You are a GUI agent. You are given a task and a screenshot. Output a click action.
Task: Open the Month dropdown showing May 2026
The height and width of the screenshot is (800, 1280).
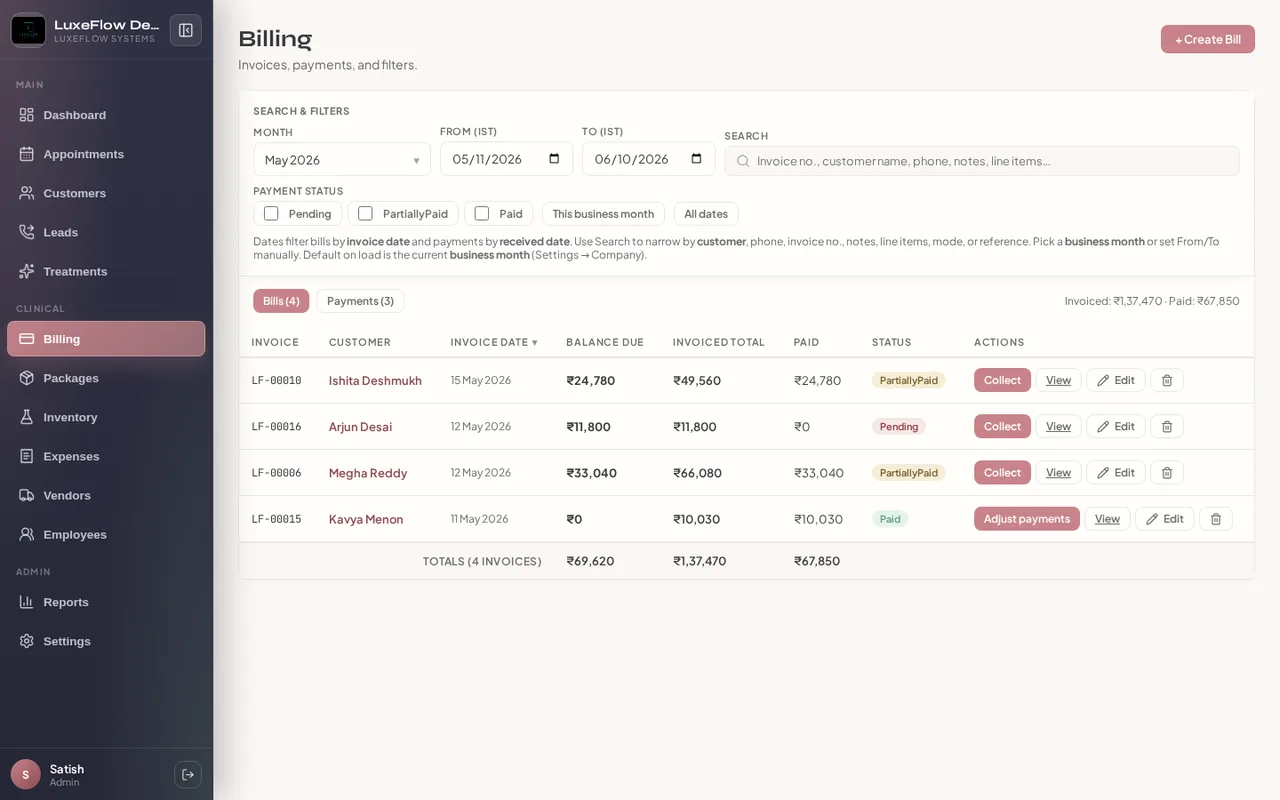coord(342,160)
